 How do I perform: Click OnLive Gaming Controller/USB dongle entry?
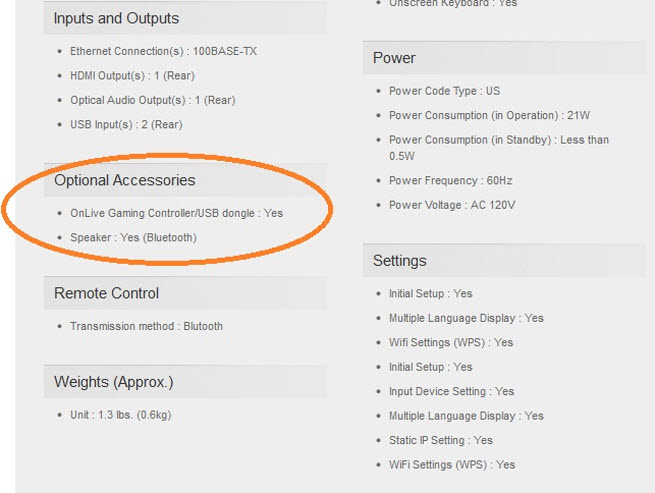pos(176,213)
